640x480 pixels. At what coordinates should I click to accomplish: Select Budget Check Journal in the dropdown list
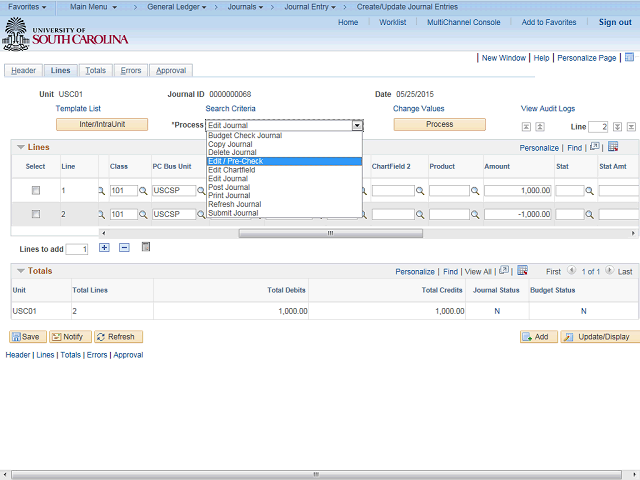(x=244, y=135)
